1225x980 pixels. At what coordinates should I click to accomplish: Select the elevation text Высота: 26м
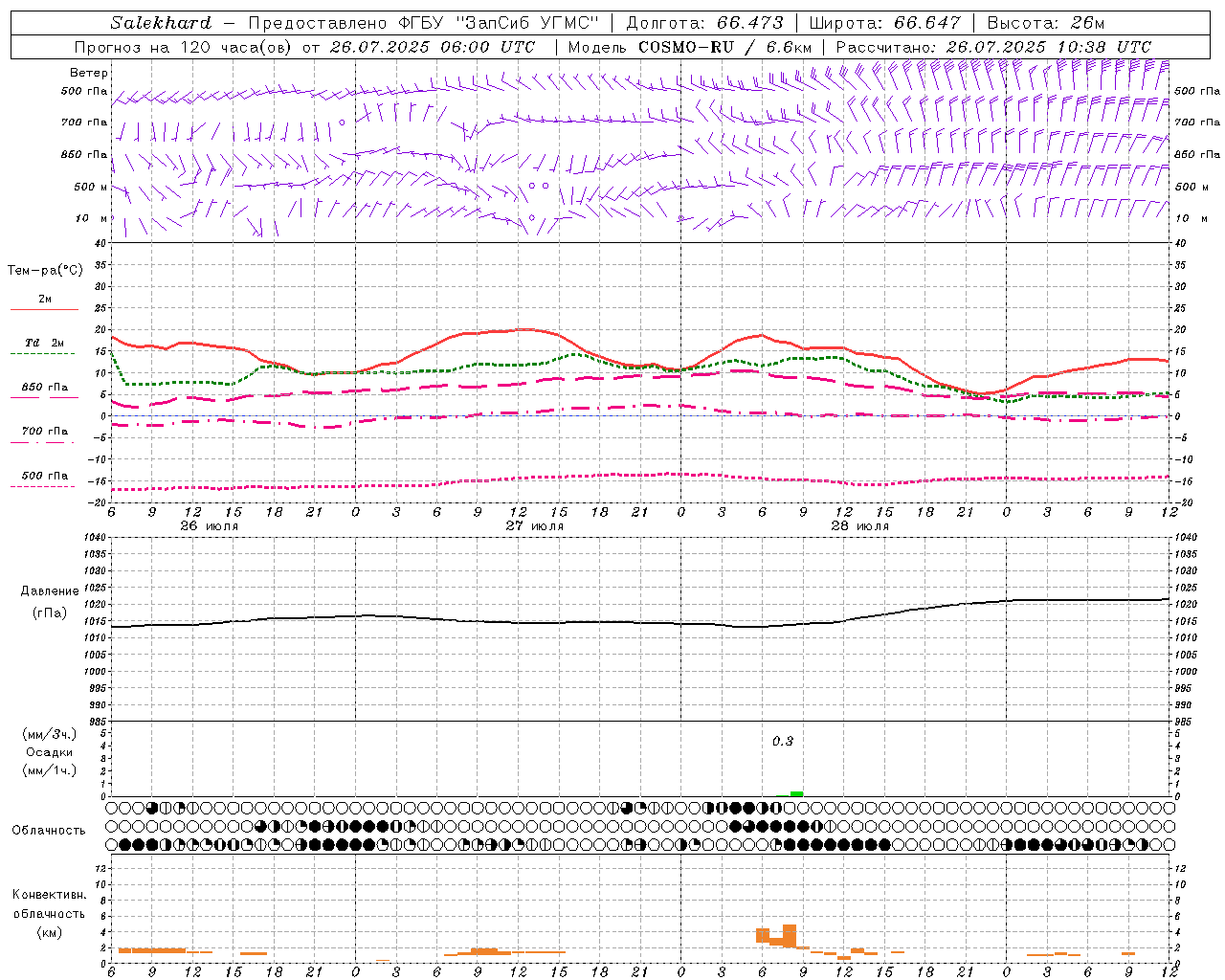coord(1045,23)
